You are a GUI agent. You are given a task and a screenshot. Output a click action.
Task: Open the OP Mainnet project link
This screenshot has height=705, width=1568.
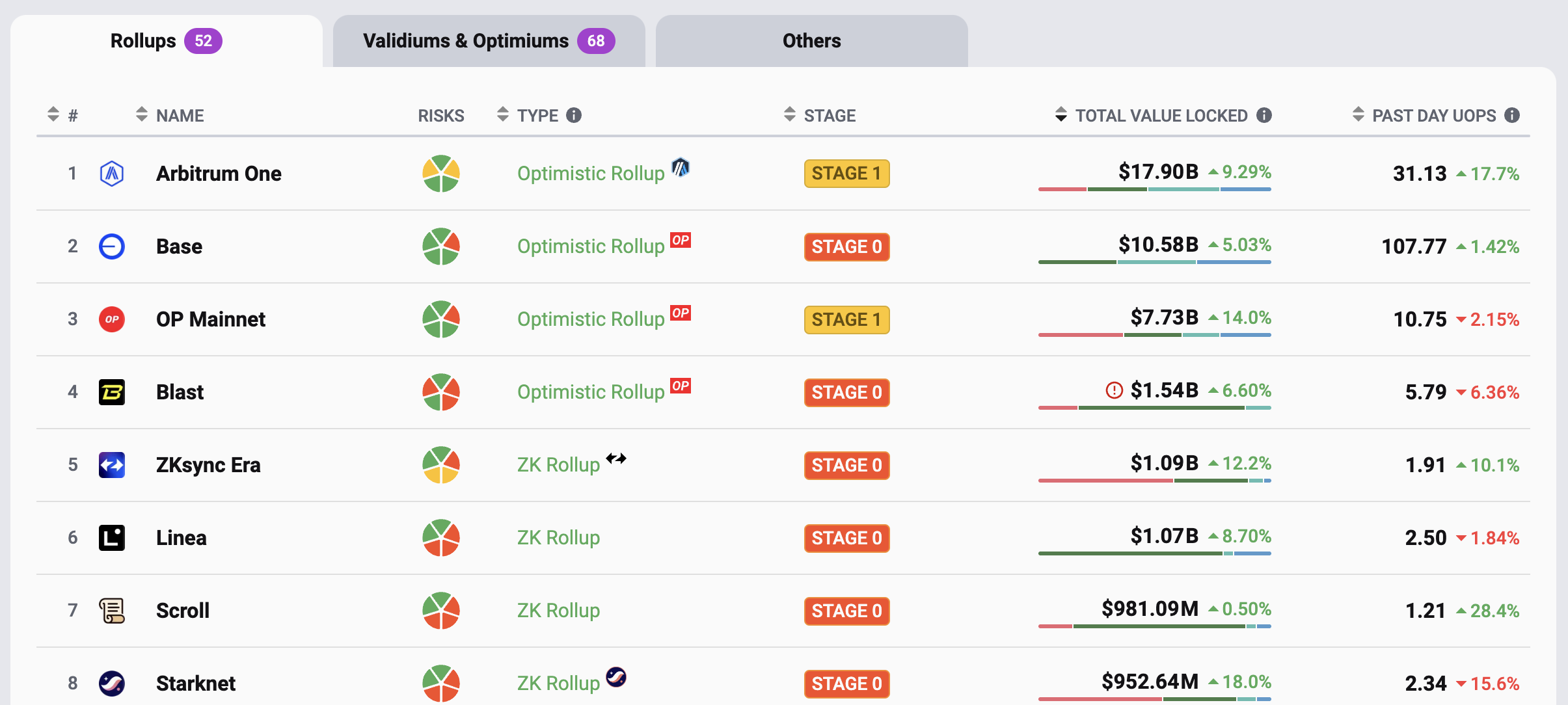(211, 319)
